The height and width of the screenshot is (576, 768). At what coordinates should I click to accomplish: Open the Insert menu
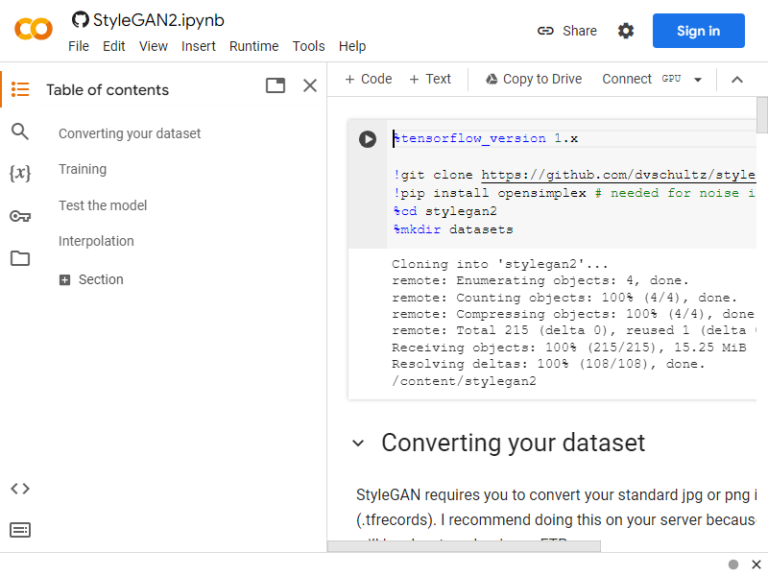pyautogui.click(x=198, y=46)
